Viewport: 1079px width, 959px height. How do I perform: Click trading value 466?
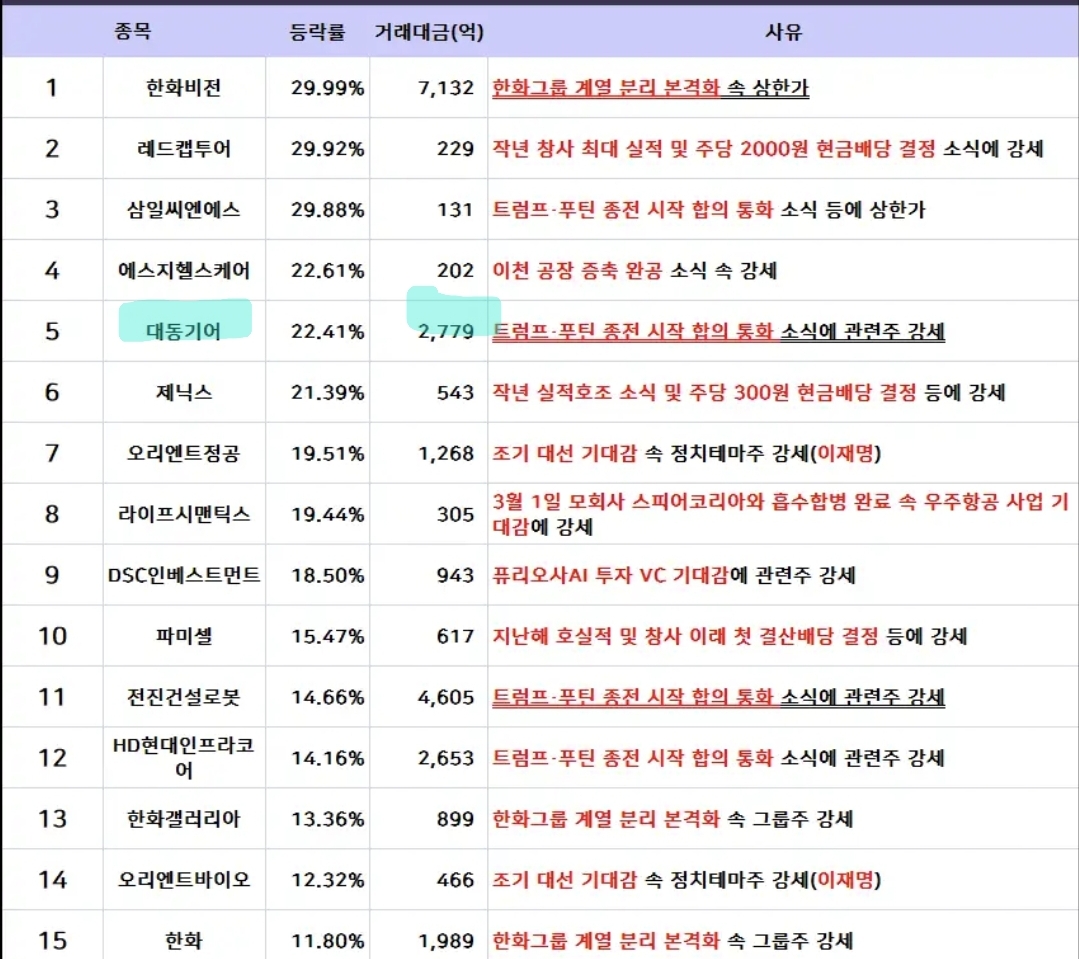[456, 879]
